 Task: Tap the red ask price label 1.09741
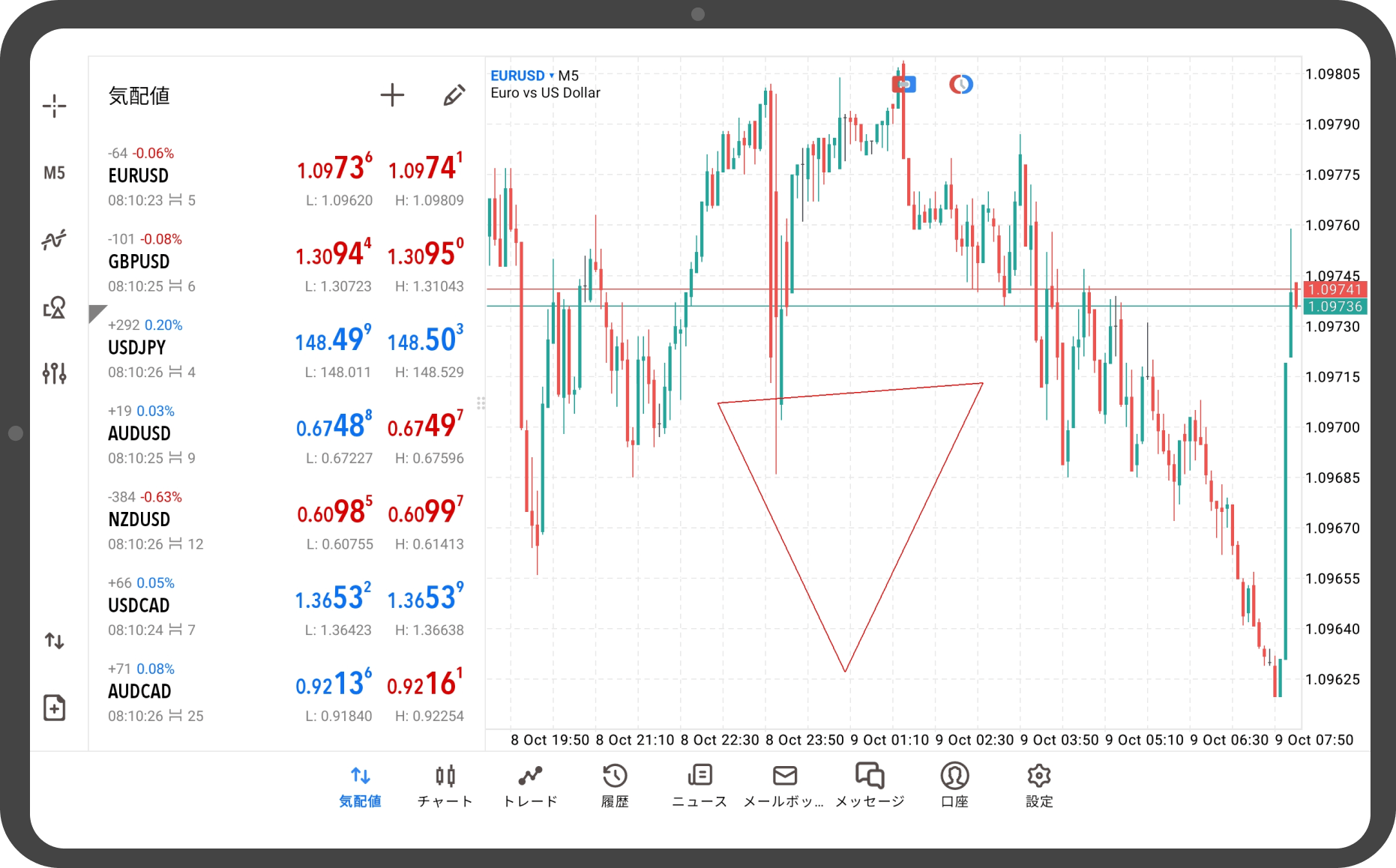tap(1335, 289)
